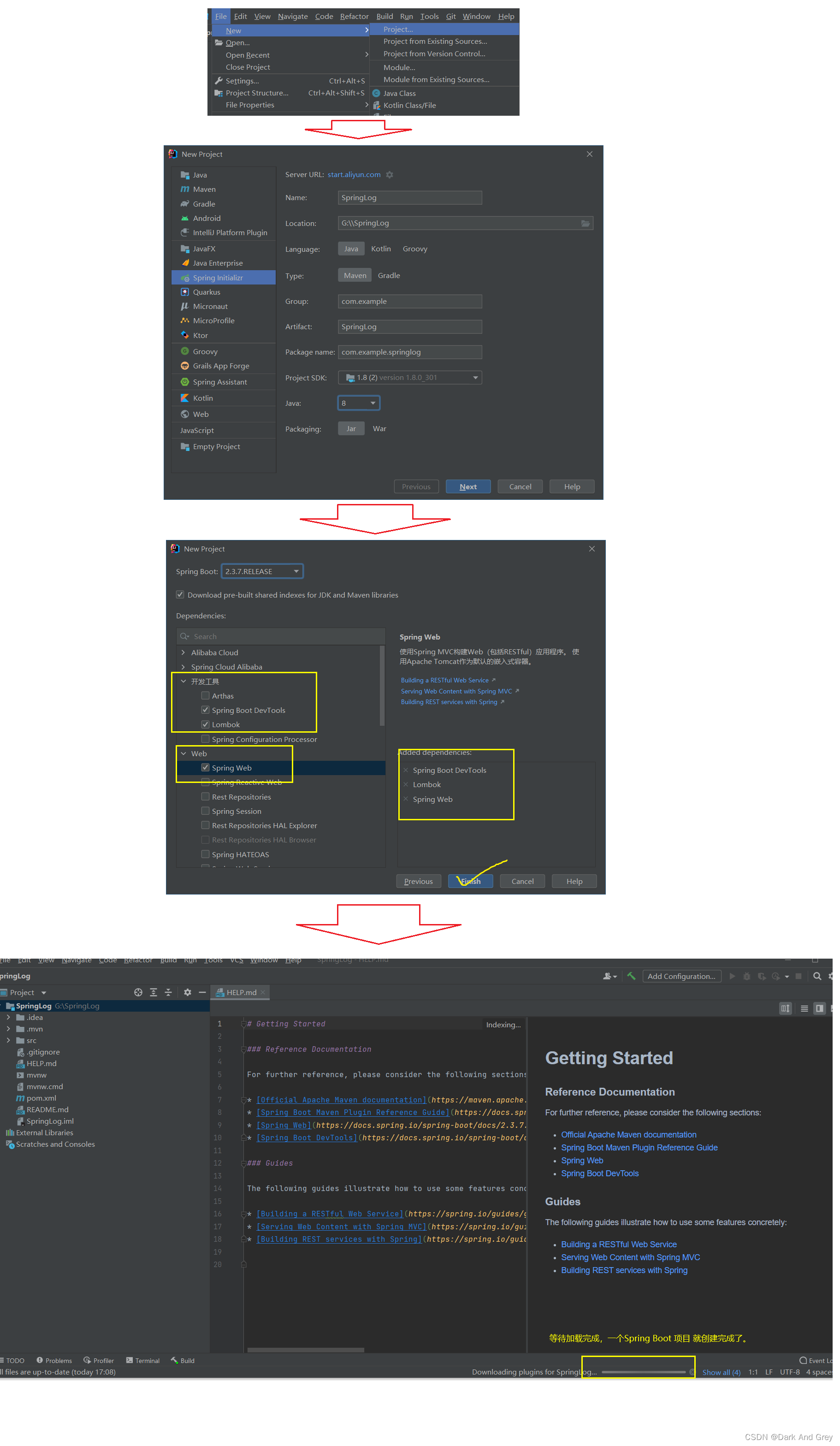Image resolution: width=840 pixels, height=1446 pixels.
Task: Click the Finish button
Action: (471, 881)
